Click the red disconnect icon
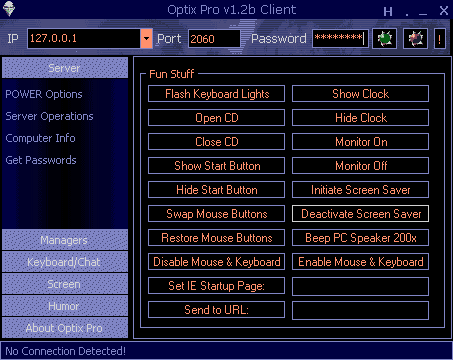The width and height of the screenshot is (453, 360). [415, 39]
